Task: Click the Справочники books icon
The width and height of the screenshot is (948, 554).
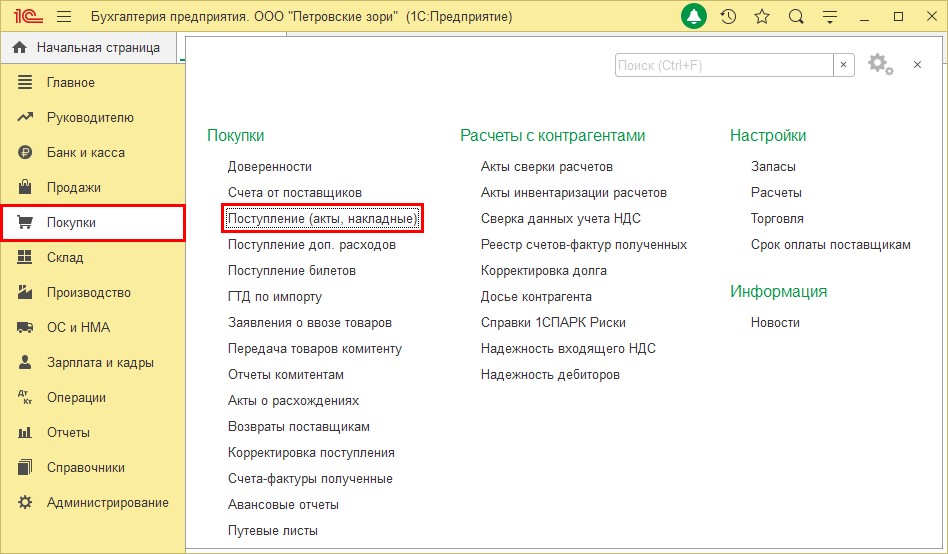Action: point(25,467)
